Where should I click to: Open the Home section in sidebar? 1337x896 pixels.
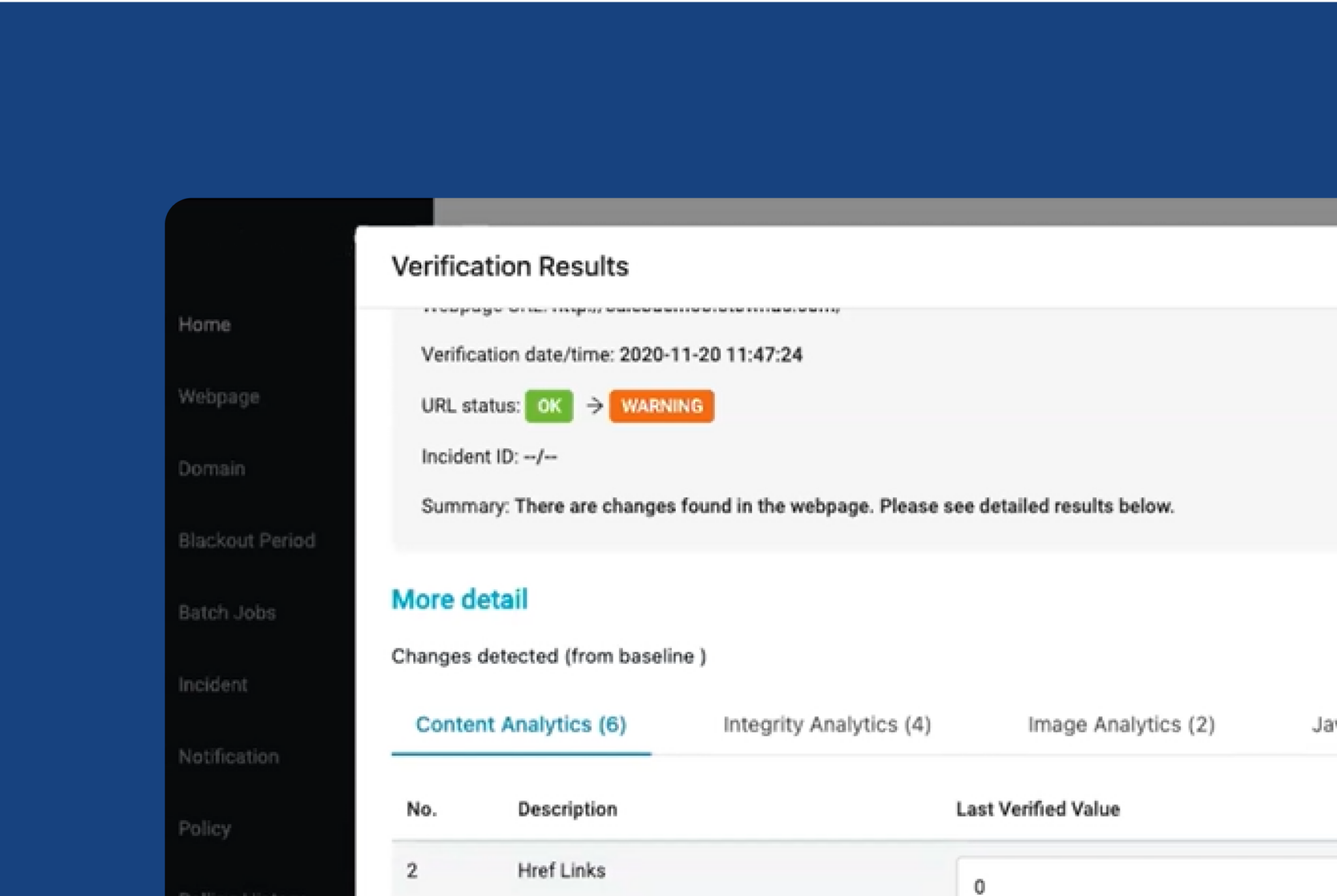tap(204, 324)
